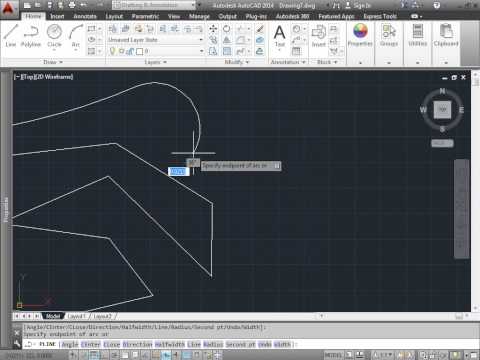The height and width of the screenshot is (360, 480).
Task: Open the Express Tools ribbon tab
Action: 380,16
